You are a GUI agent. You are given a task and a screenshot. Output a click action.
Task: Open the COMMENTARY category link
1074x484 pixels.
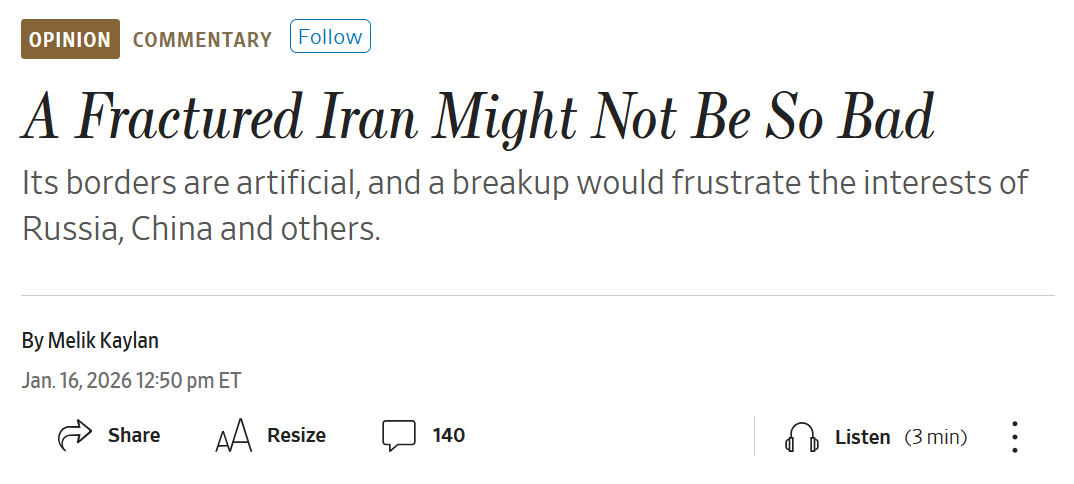coord(202,40)
